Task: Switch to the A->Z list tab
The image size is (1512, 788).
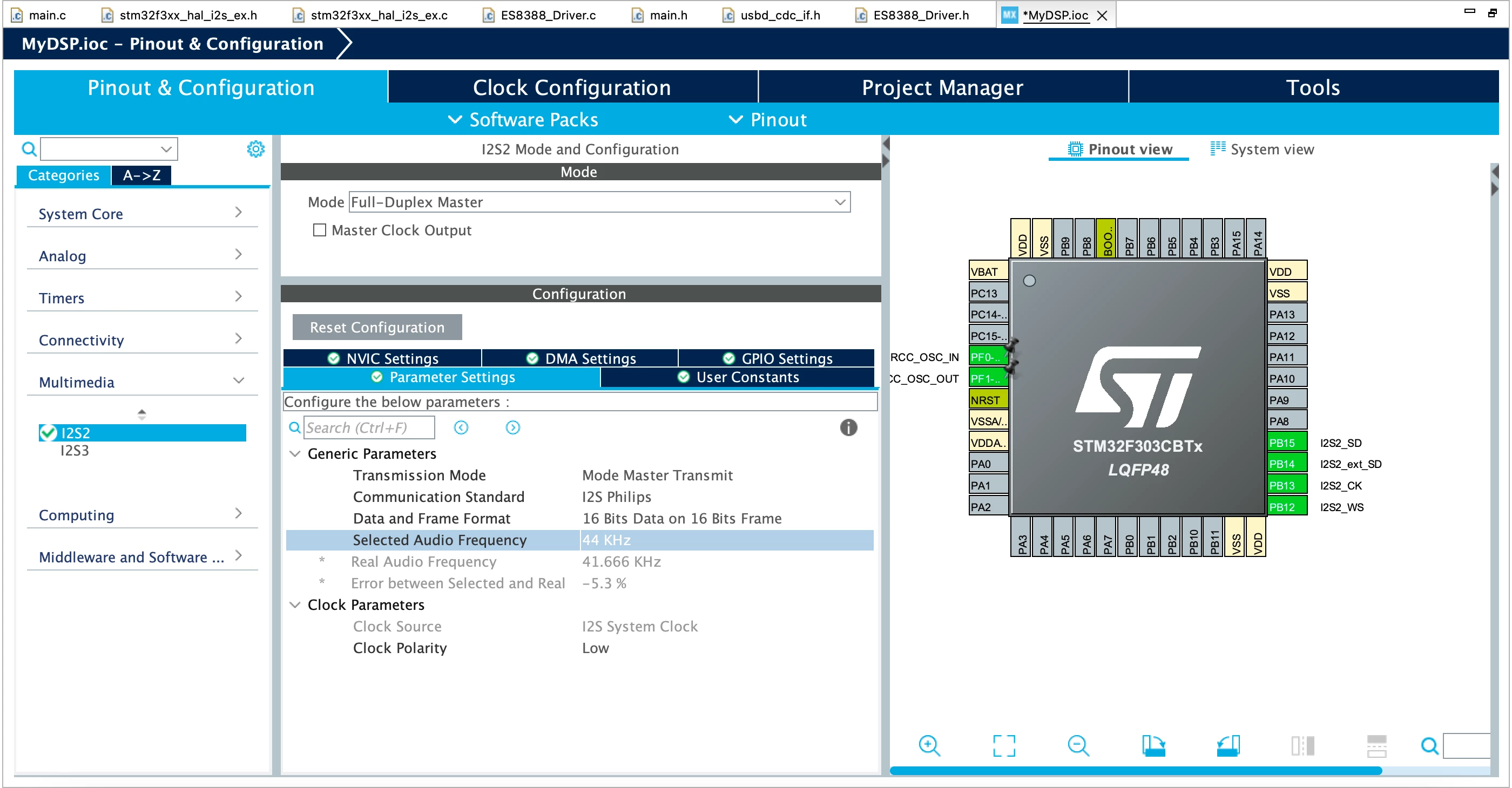Action: coord(141,175)
